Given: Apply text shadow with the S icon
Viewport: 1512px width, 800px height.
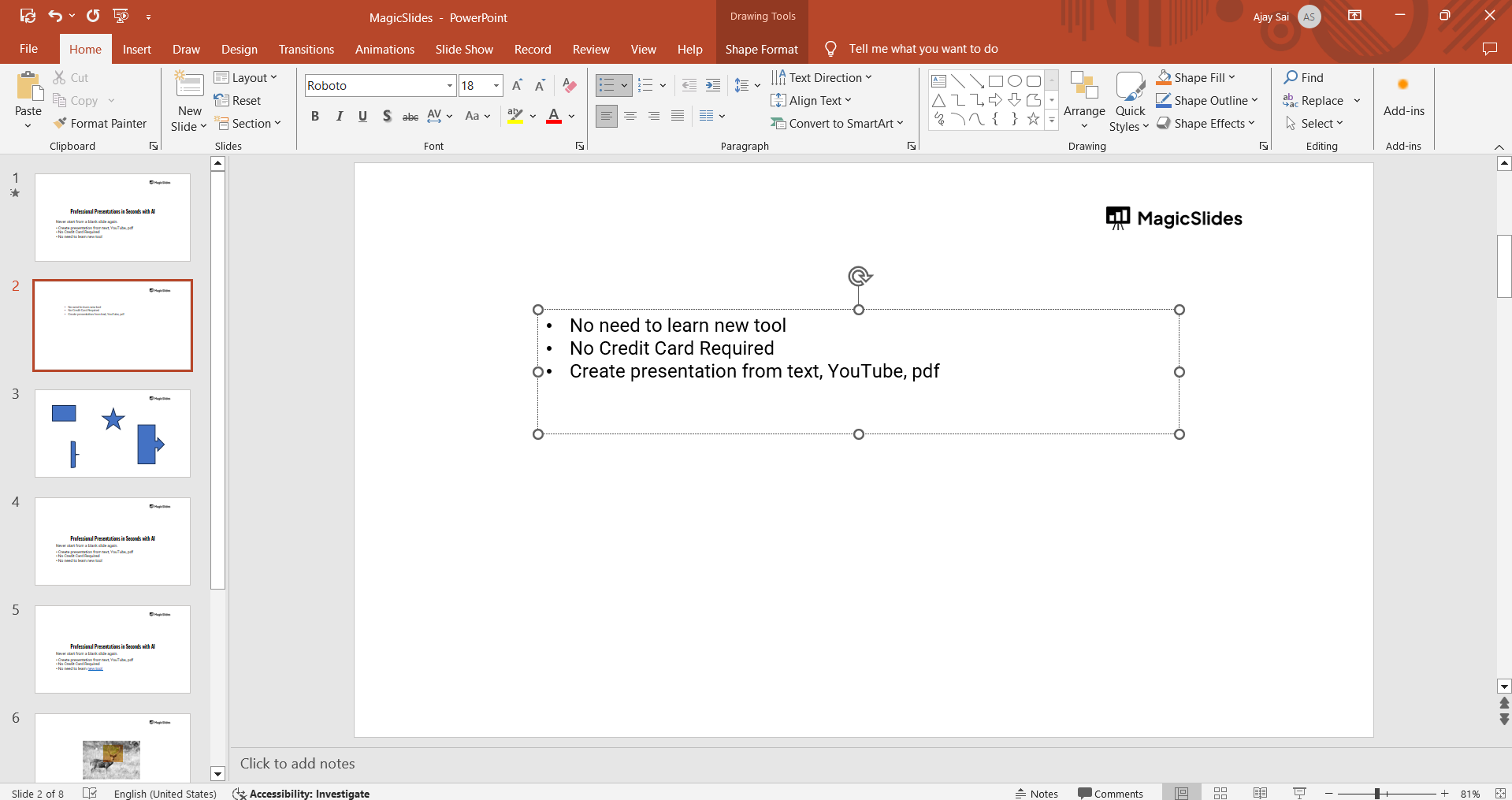Looking at the screenshot, I should (386, 117).
